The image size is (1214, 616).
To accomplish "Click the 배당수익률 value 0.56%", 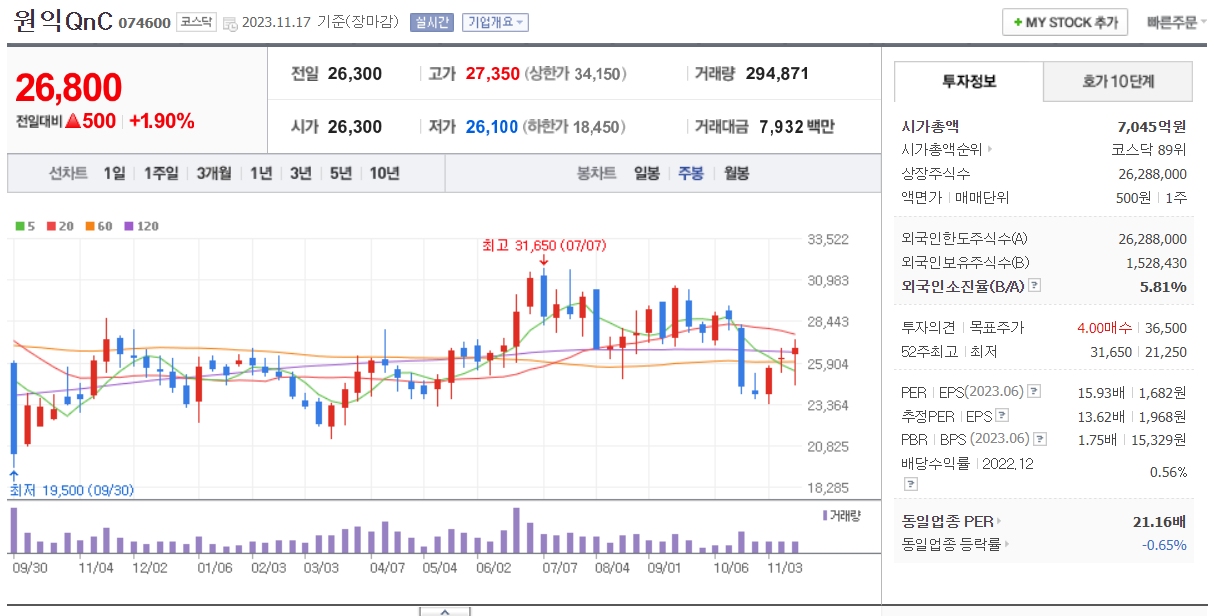I will click(x=1169, y=472).
